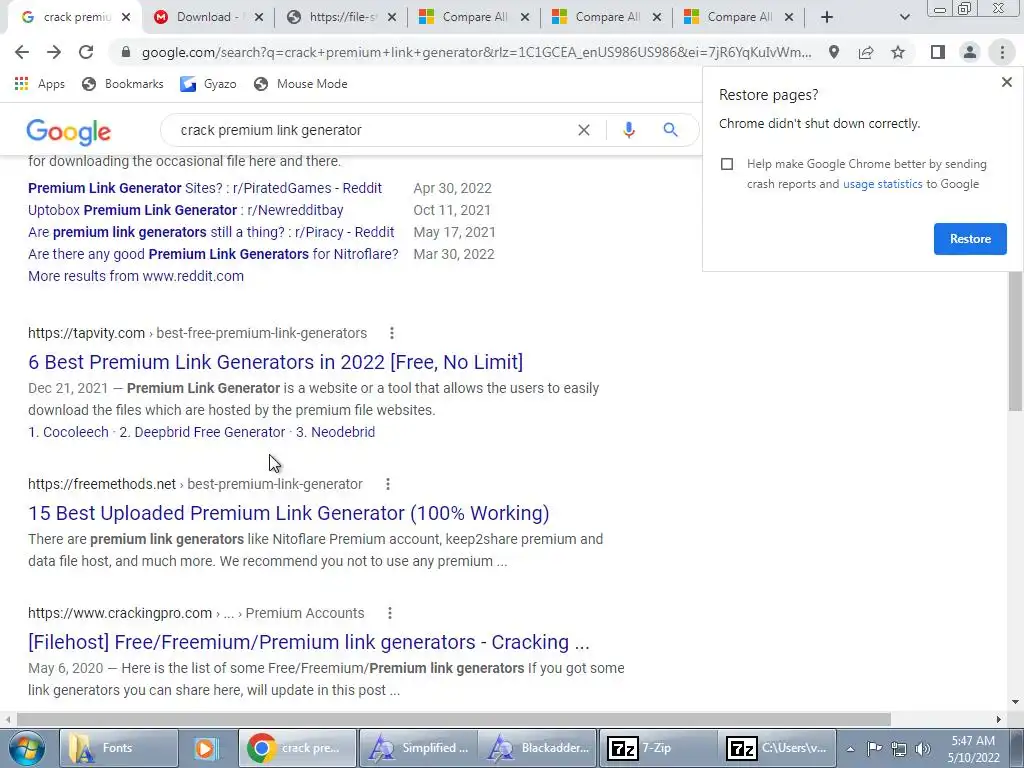Click the vertical page scrollbar thumb

[x=1015, y=340]
